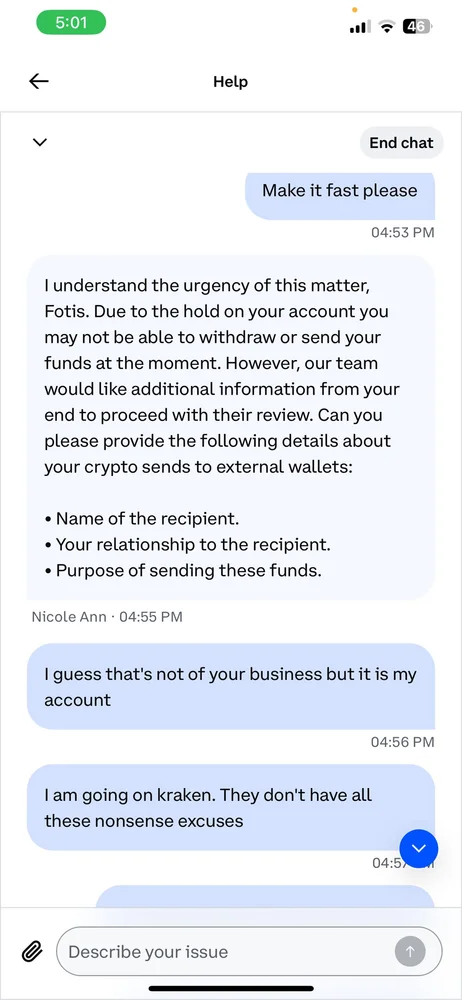Image resolution: width=462 pixels, height=1000 pixels.
Task: Tap the 'I am going on kraken' message
Action: point(231,807)
